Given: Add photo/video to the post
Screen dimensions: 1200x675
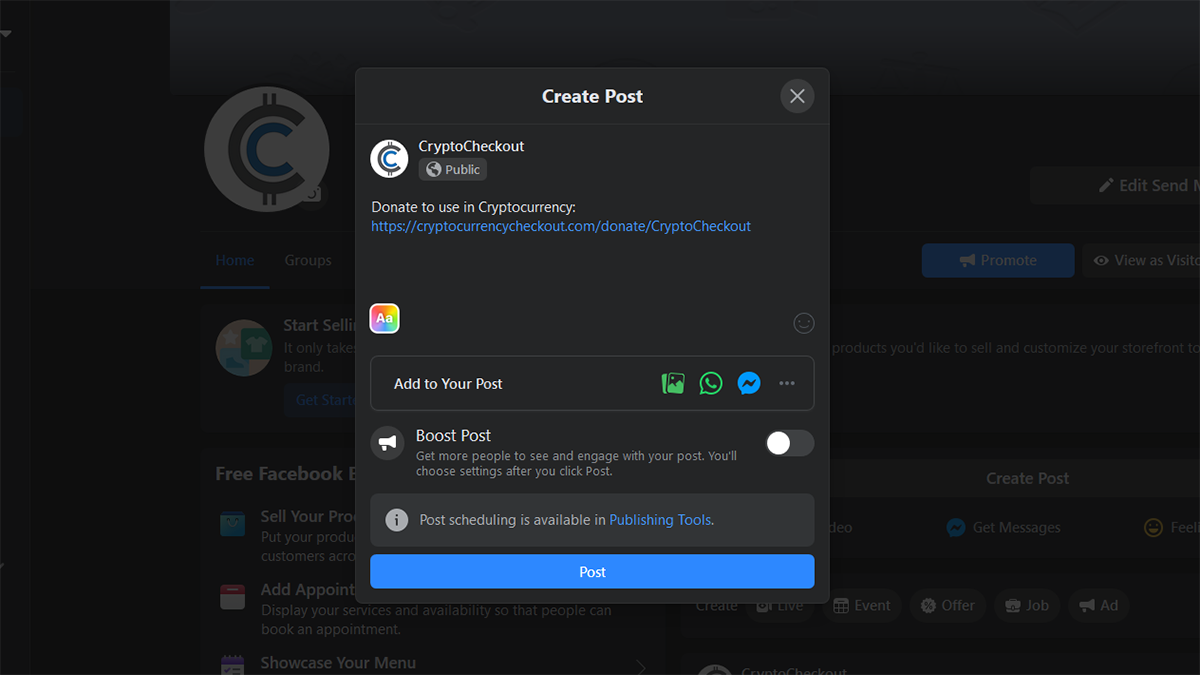Looking at the screenshot, I should 673,383.
